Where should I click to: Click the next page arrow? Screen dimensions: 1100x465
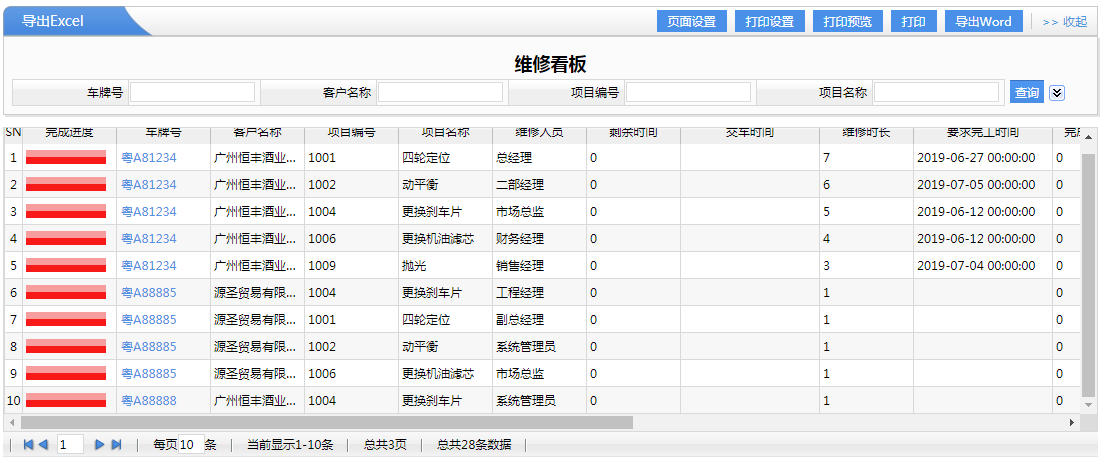pos(99,444)
